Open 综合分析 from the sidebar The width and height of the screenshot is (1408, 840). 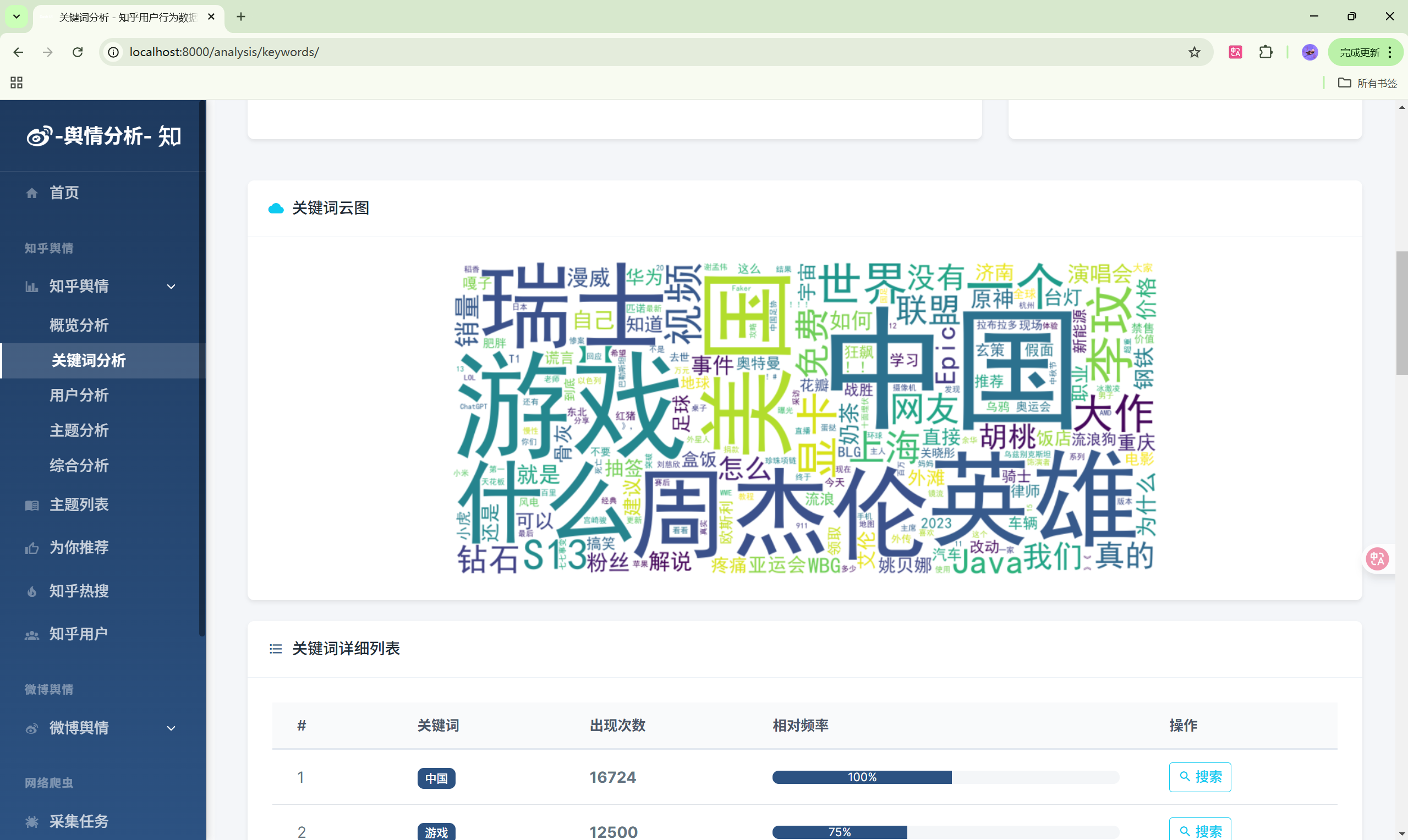79,465
